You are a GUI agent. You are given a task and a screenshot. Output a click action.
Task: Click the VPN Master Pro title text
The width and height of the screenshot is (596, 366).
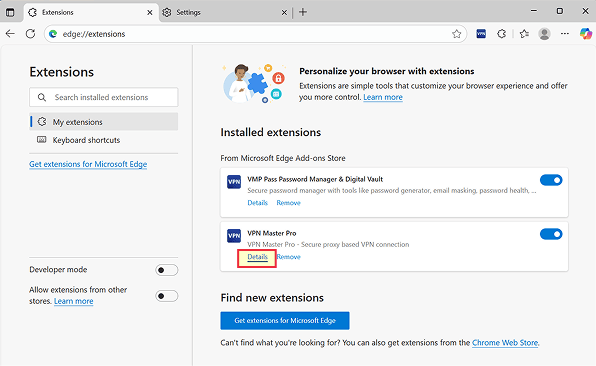[272, 233]
